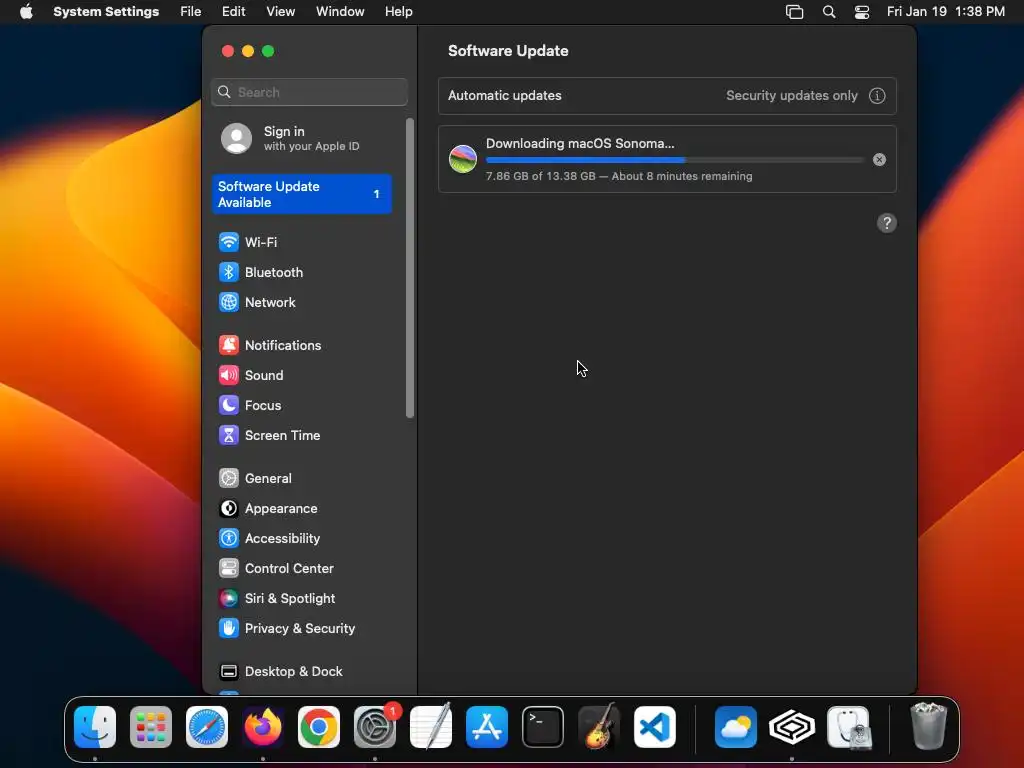Click the macOS Sonoma download progress bar
The height and width of the screenshot is (768, 1024).
(x=675, y=160)
